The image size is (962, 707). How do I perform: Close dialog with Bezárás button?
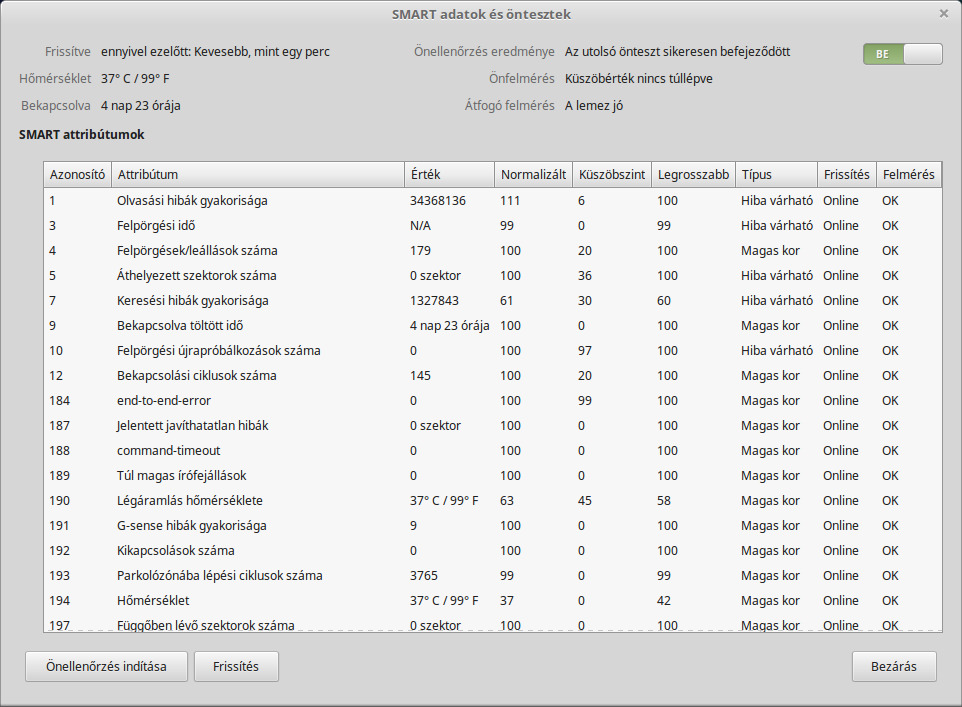[x=894, y=666]
